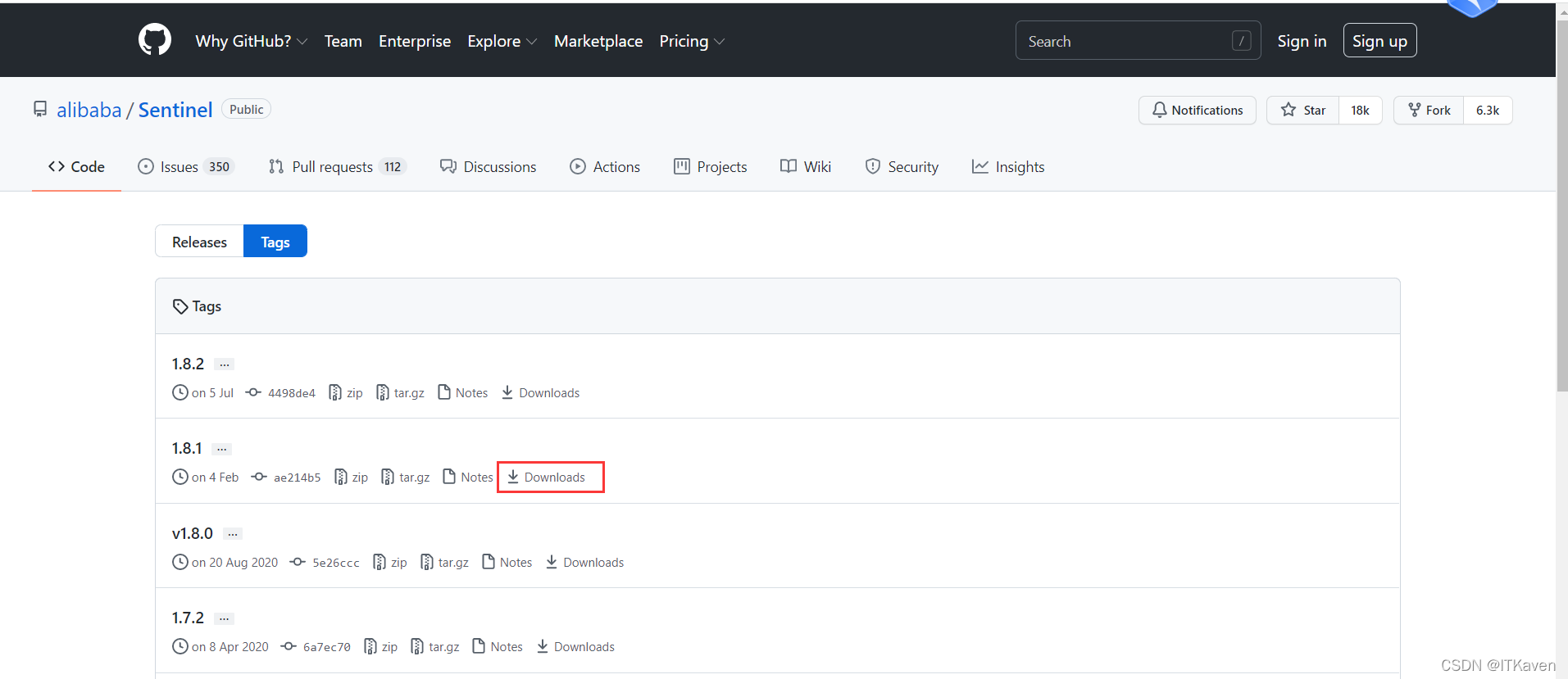1568x679 pixels.
Task: Fork the Sentinel repository
Action: point(1429,110)
